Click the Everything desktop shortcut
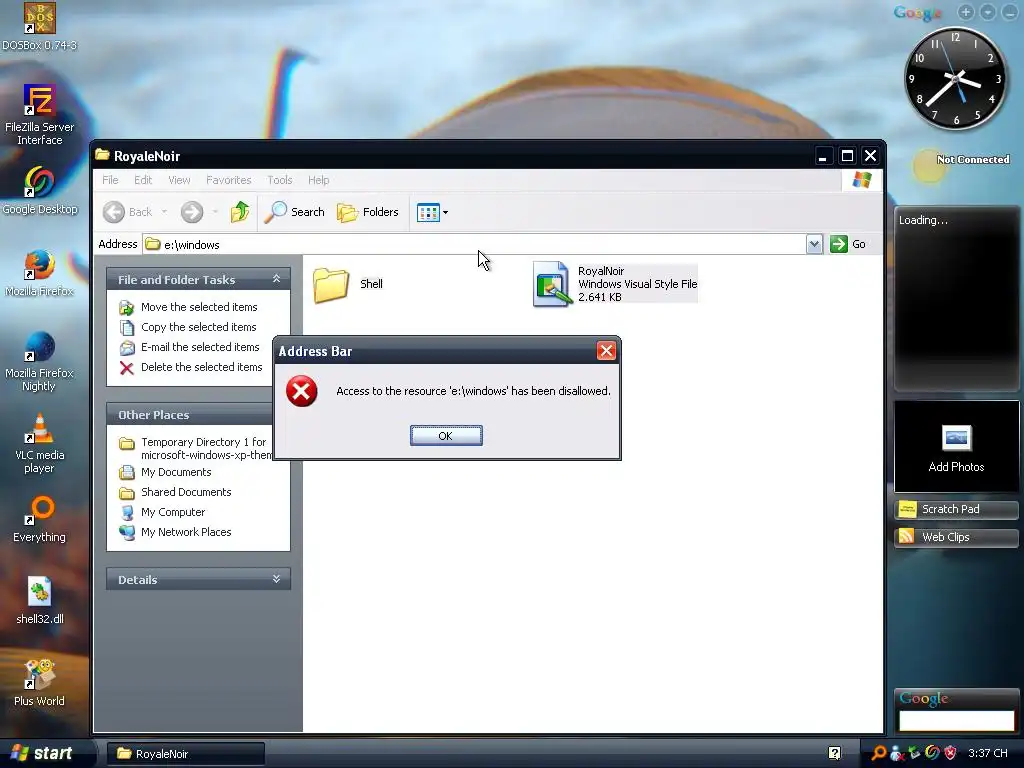1024x768 pixels. (x=39, y=520)
